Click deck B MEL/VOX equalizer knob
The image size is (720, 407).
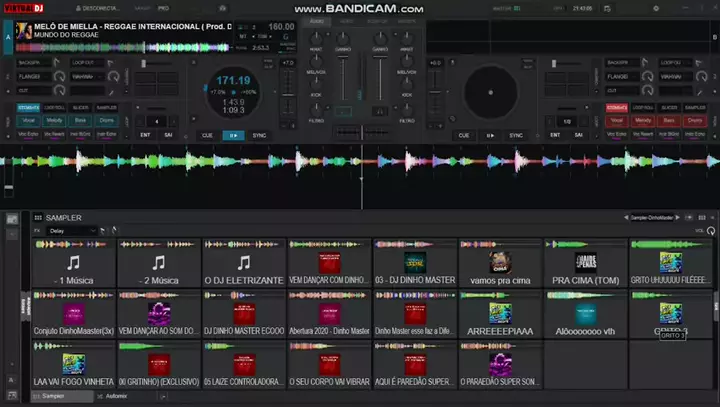[407, 61]
